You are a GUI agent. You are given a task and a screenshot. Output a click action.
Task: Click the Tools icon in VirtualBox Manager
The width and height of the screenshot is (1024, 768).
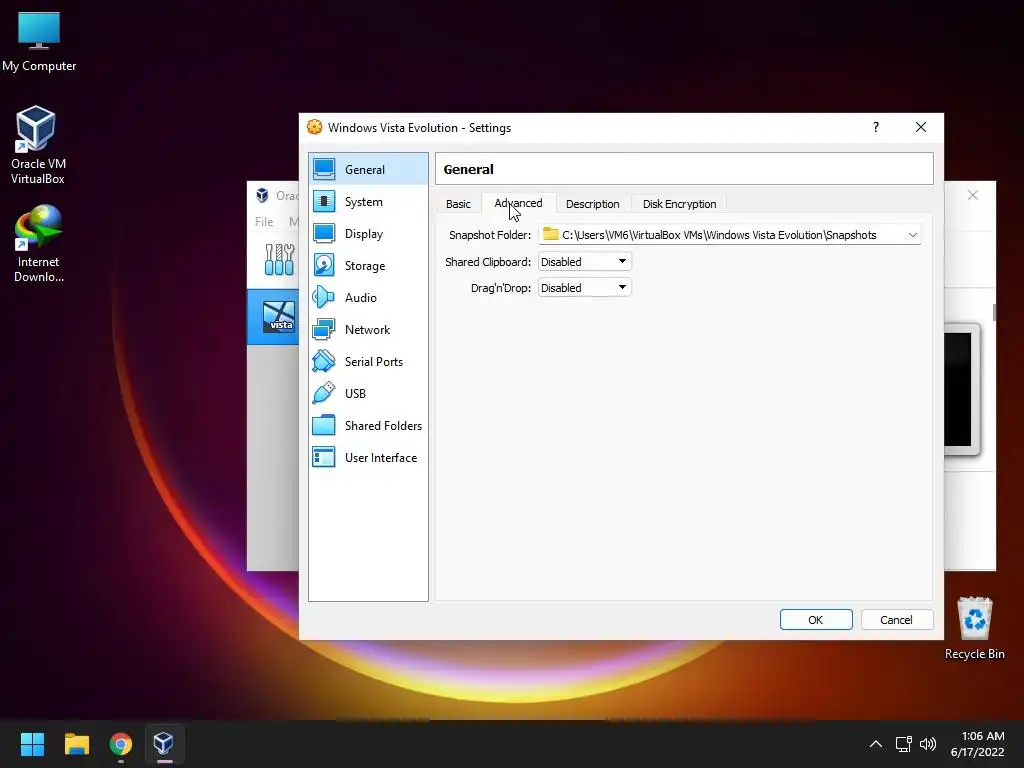click(280, 259)
